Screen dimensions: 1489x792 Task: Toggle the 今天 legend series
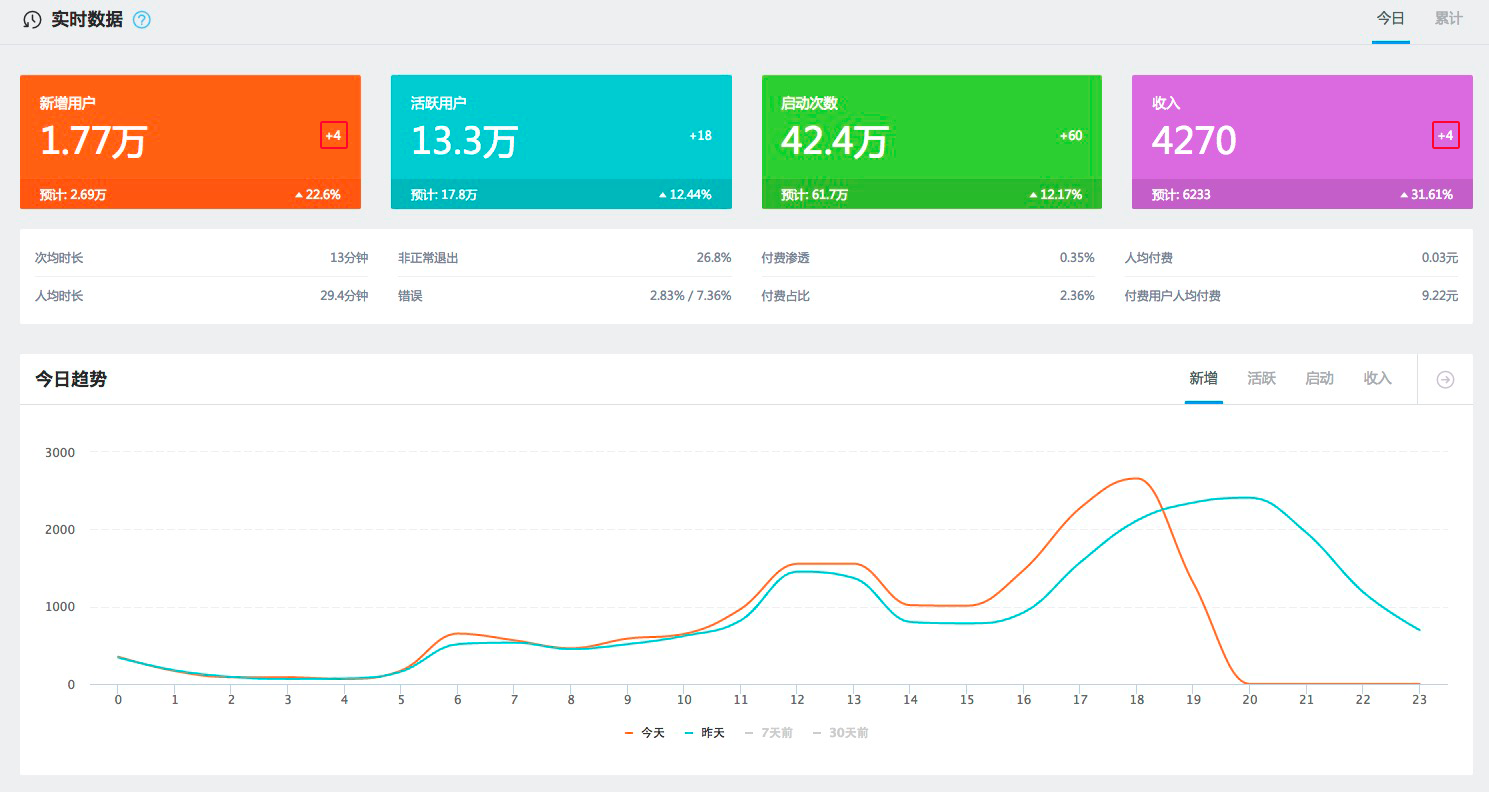pyautogui.click(x=645, y=733)
